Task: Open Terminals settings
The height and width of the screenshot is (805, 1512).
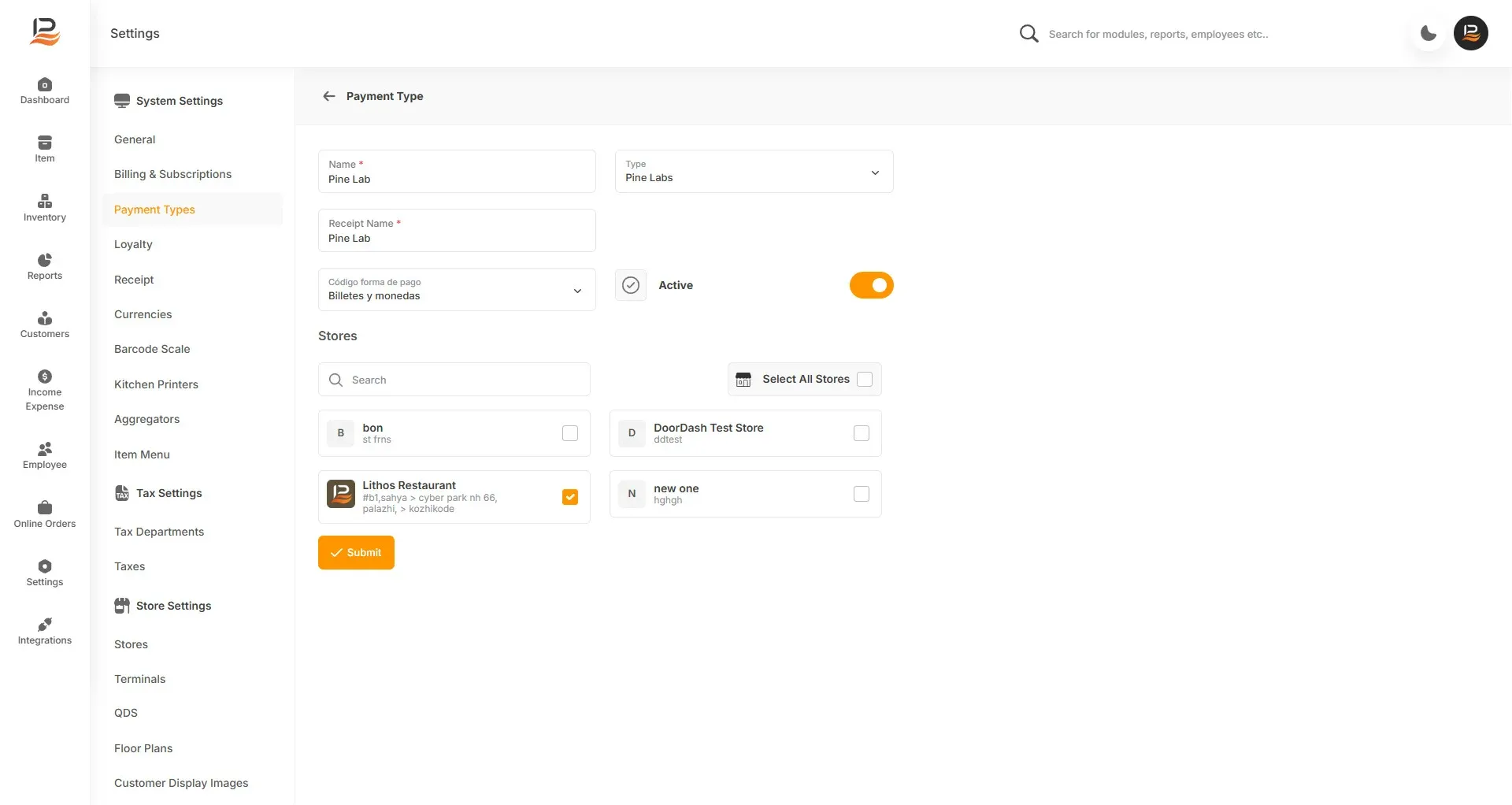Action: [x=139, y=679]
